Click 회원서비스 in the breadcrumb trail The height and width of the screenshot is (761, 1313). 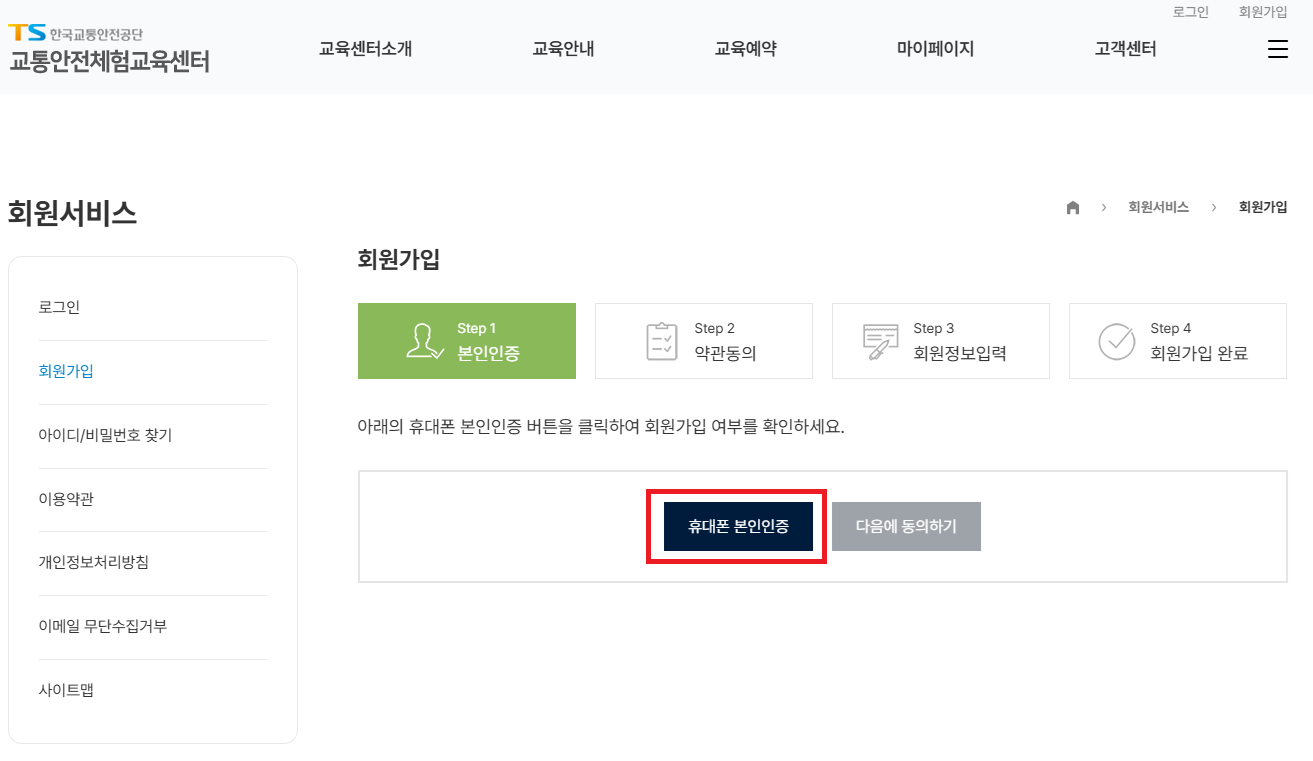click(1158, 207)
